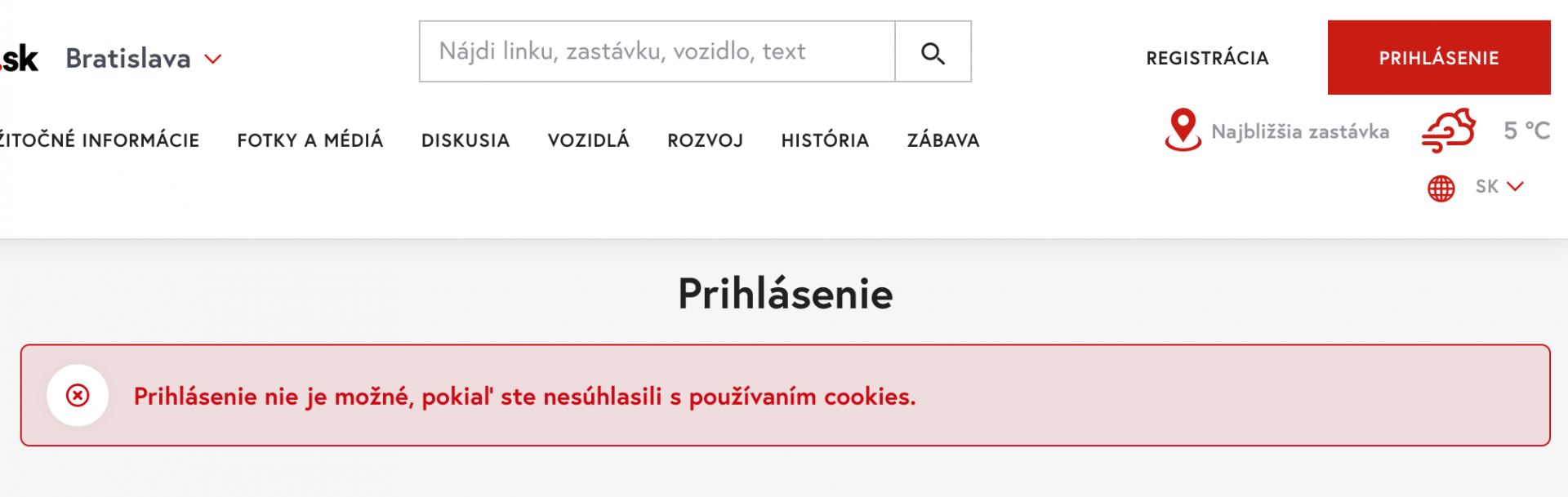The height and width of the screenshot is (497, 1568).
Task: Open the Užitočné informácie menu
Action: [x=99, y=140]
